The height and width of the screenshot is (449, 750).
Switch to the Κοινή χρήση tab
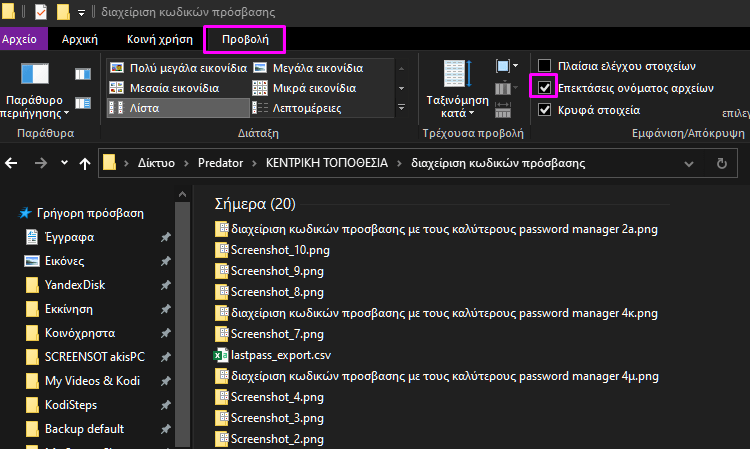pos(160,39)
